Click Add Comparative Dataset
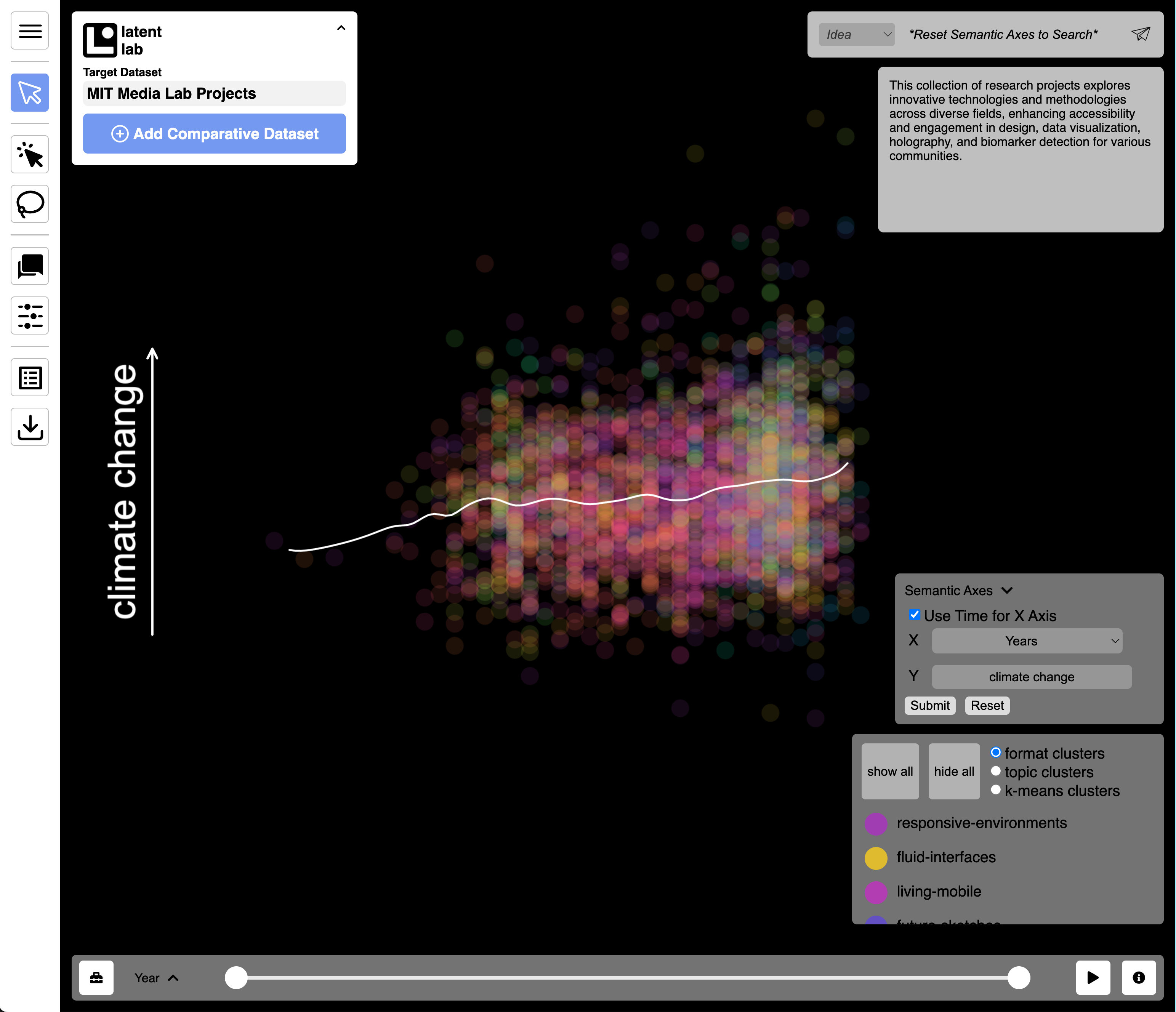The height and width of the screenshot is (1012, 1176). (x=215, y=133)
